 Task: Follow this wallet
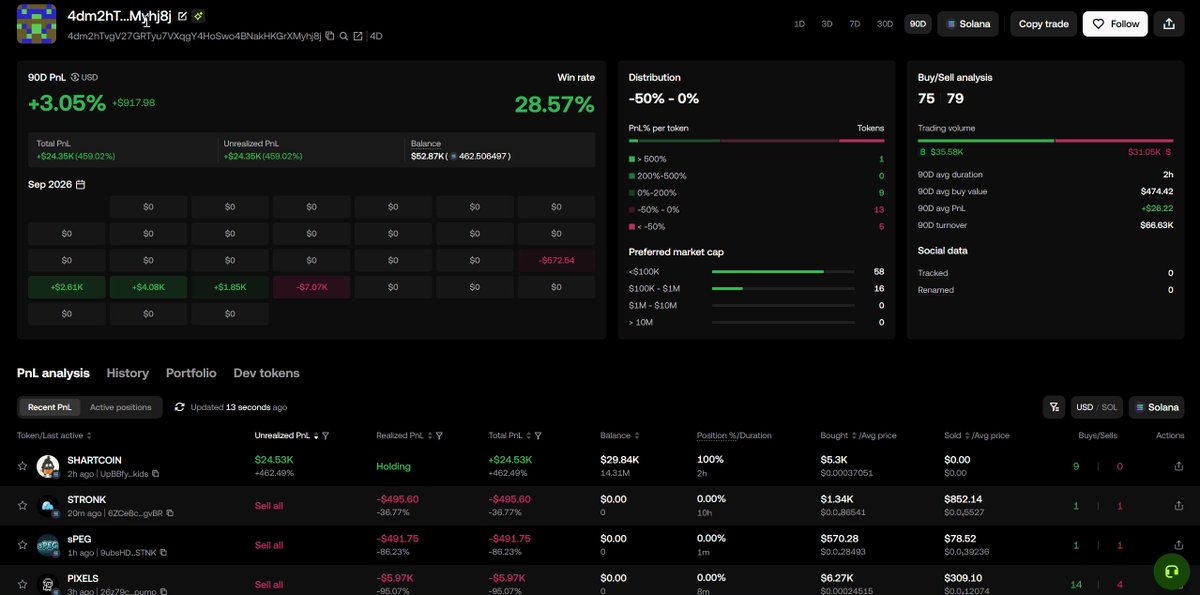(1115, 24)
